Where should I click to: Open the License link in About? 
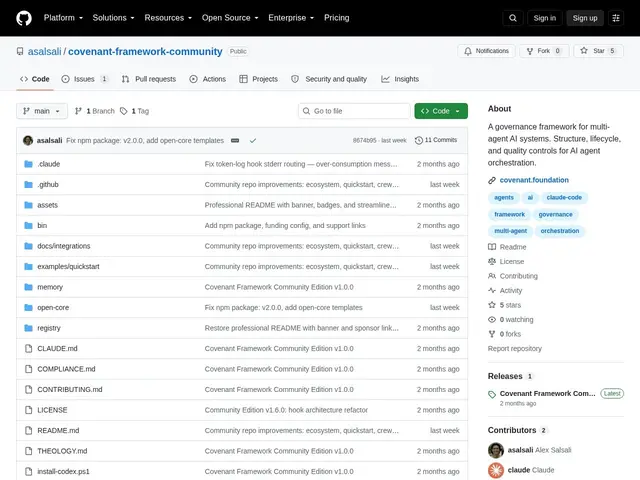pyautogui.click(x=506, y=262)
